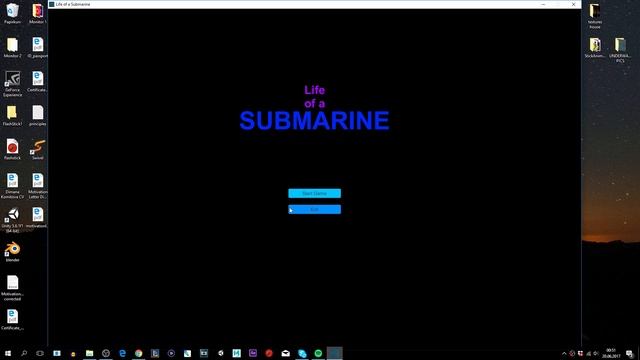This screenshot has height=360, width=640.
Task: Select the Blender shortcut on desktop
Action: pos(12,251)
